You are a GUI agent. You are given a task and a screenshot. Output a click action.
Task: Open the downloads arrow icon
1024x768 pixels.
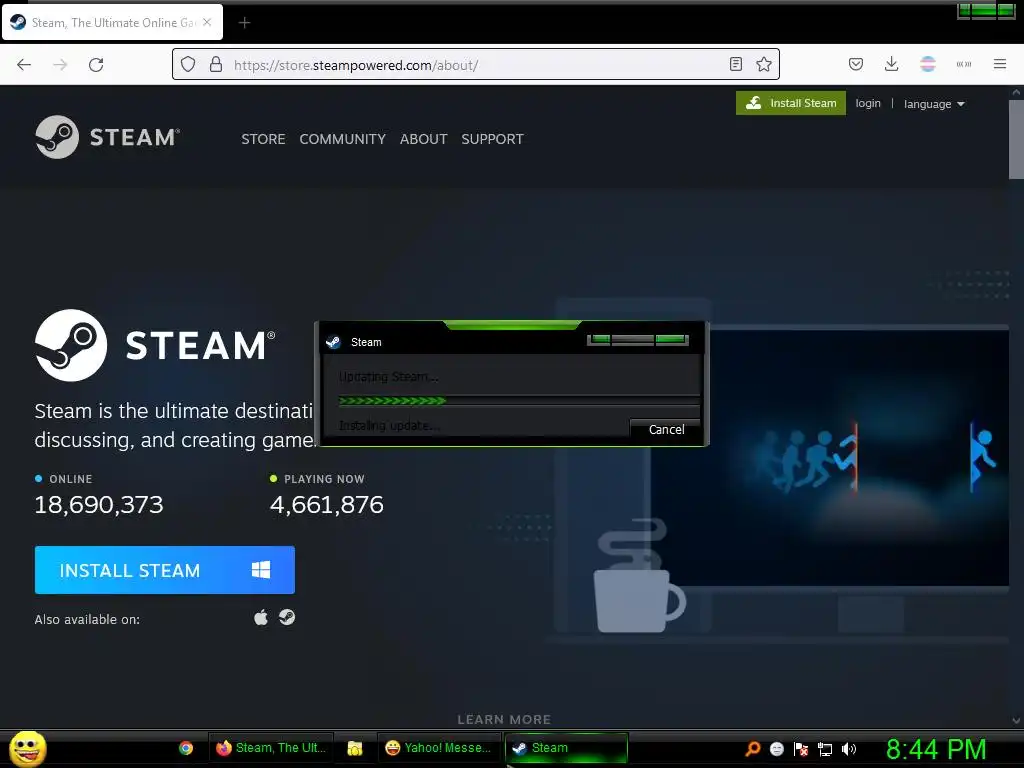(x=891, y=64)
